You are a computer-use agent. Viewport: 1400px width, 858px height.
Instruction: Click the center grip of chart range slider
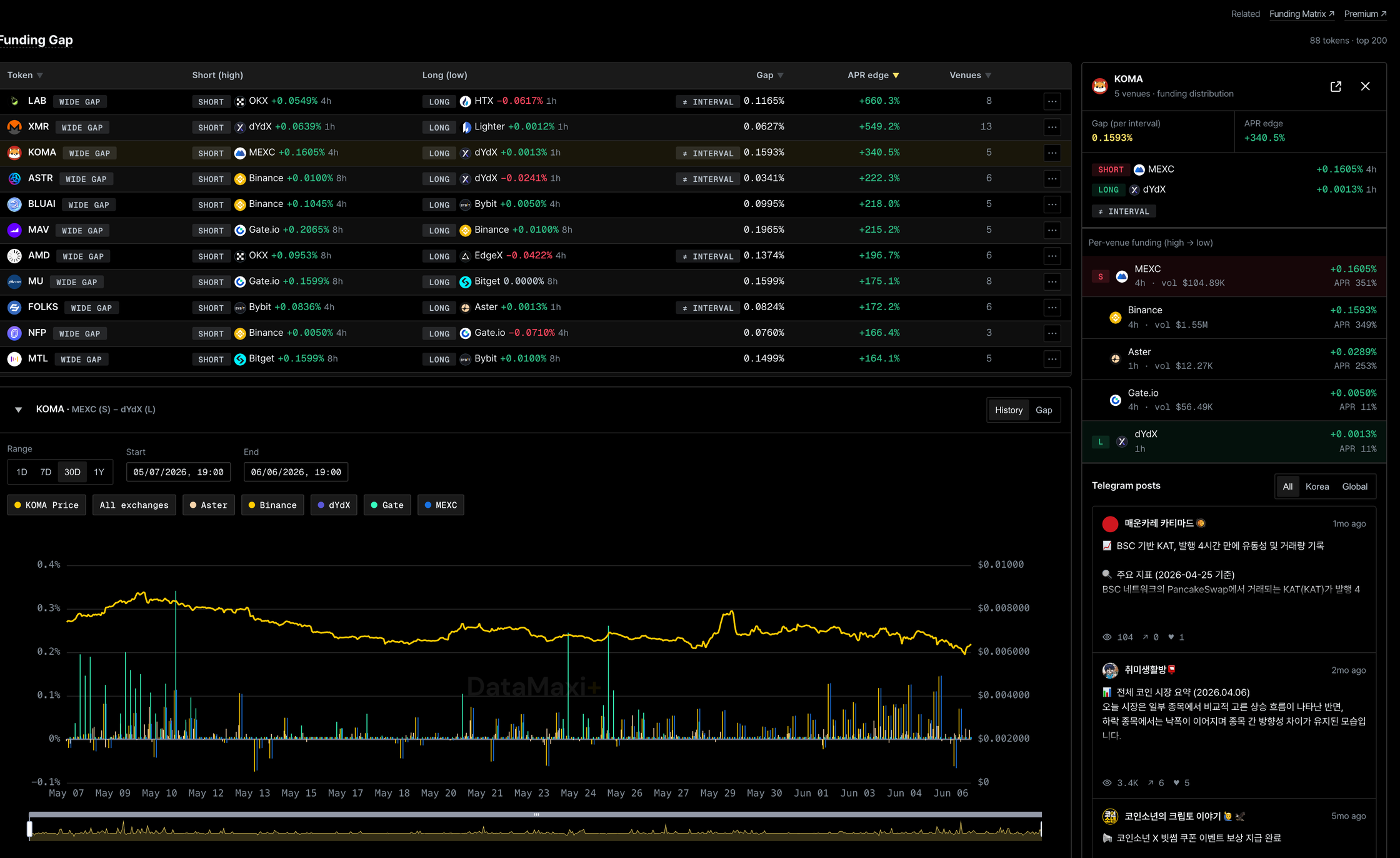536,814
